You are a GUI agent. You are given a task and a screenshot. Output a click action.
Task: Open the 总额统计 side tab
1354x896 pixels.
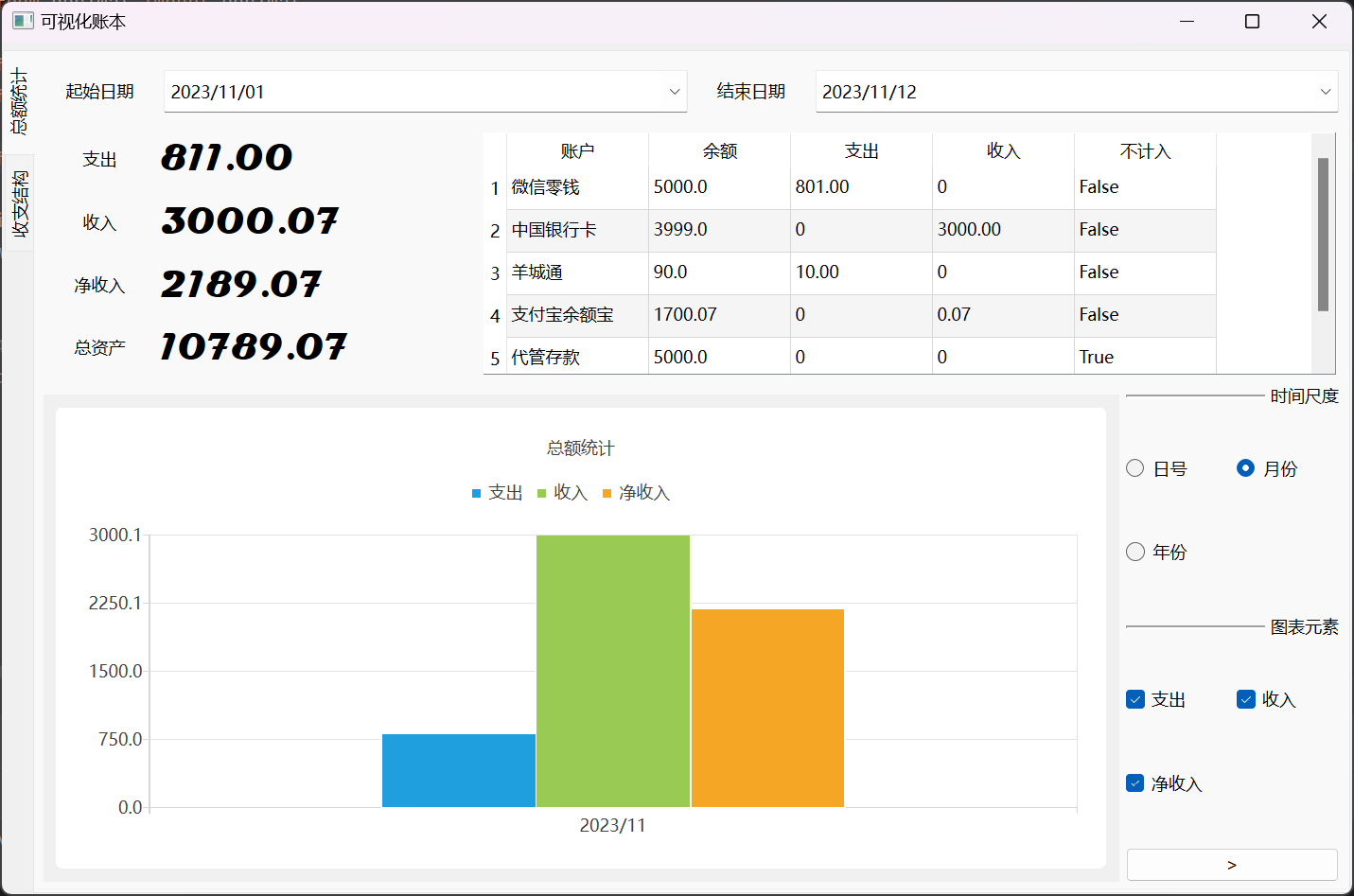[19, 101]
